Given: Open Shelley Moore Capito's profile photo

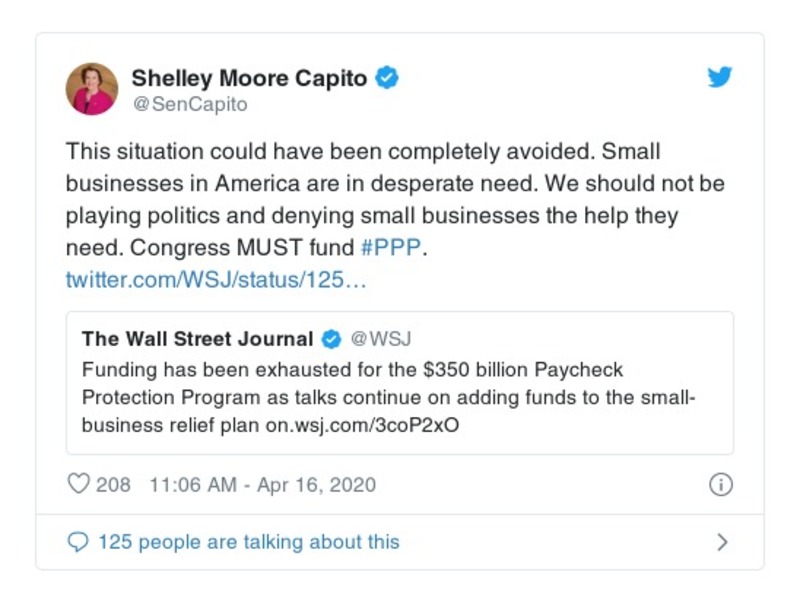Looking at the screenshot, I should tap(92, 89).
